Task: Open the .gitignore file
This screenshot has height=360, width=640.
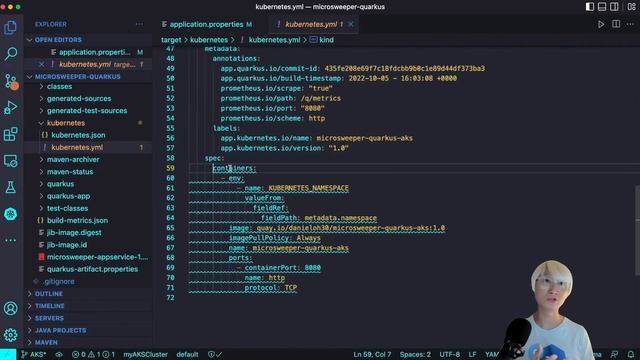Action: [x=59, y=281]
